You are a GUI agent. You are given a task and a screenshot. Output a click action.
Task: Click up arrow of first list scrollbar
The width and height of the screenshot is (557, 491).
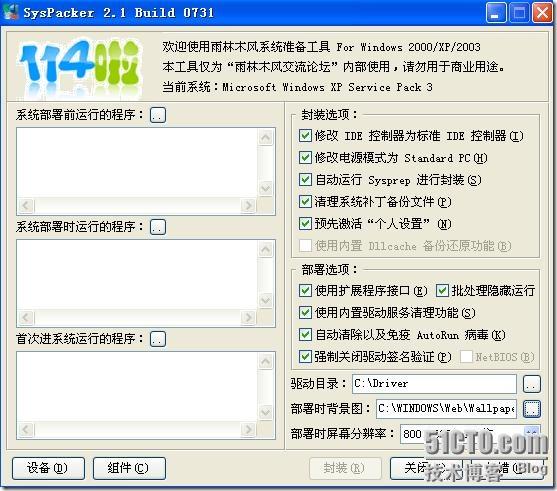266,137
